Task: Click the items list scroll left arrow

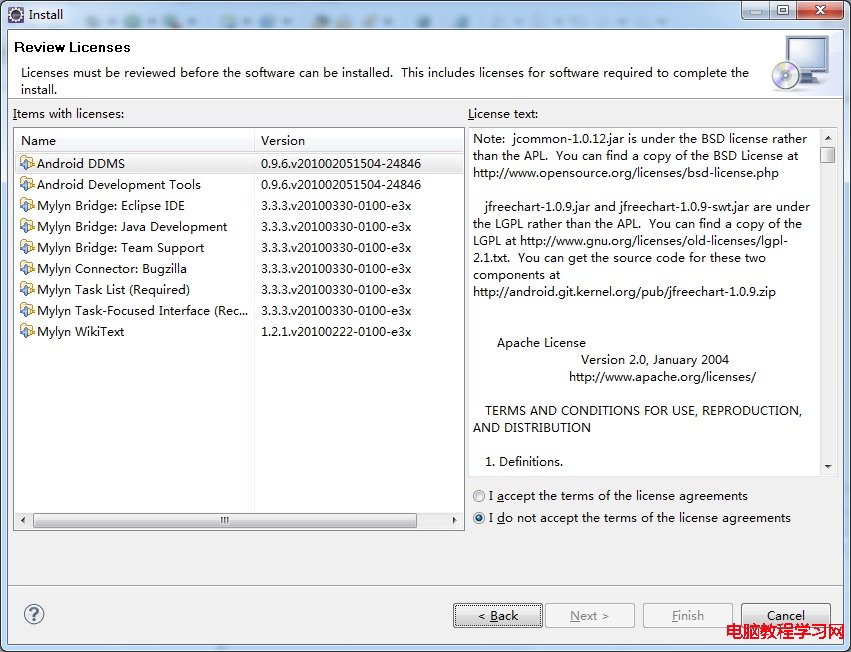Action: 23,520
